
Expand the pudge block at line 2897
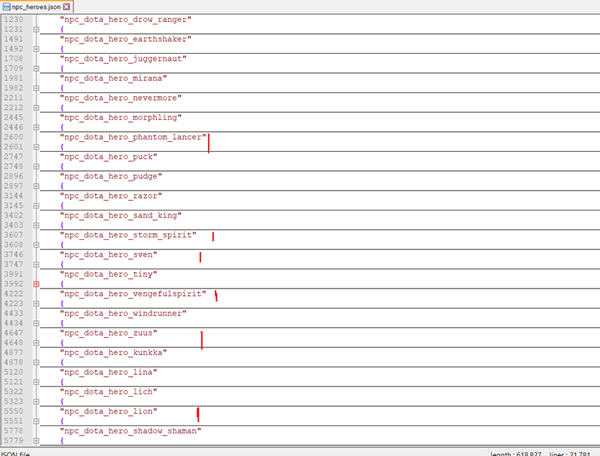click(x=36, y=186)
